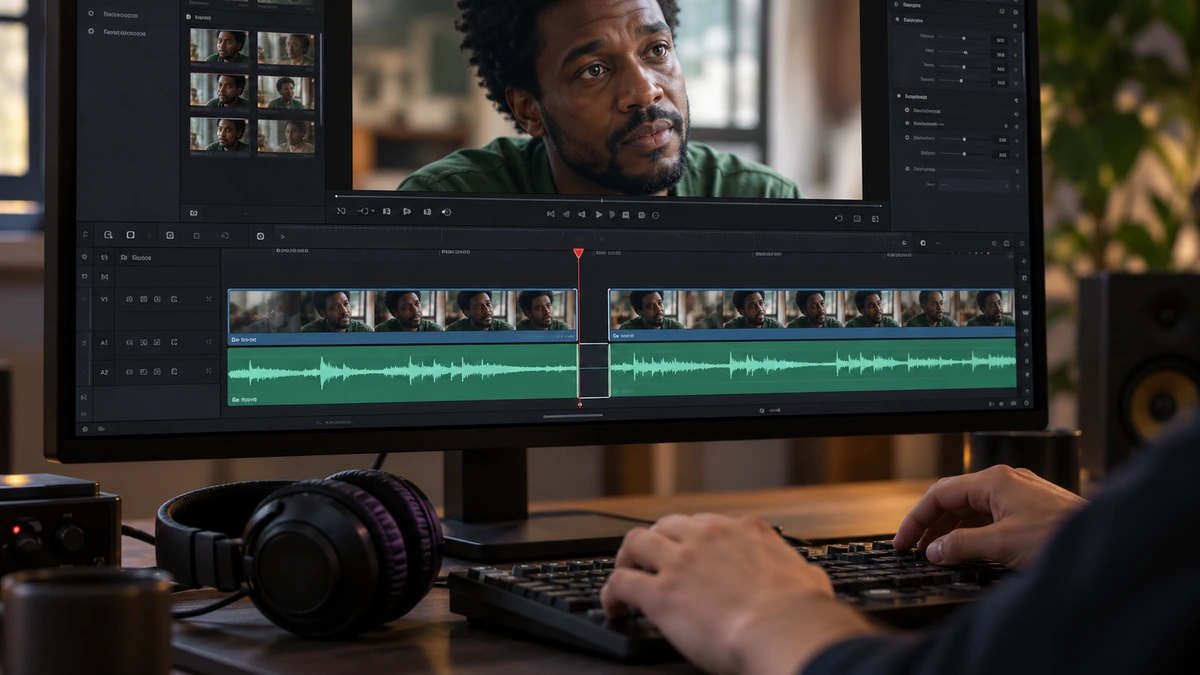Image resolution: width=1200 pixels, height=675 pixels.
Task: Jump to the first frame in viewer
Action: pyautogui.click(x=551, y=214)
